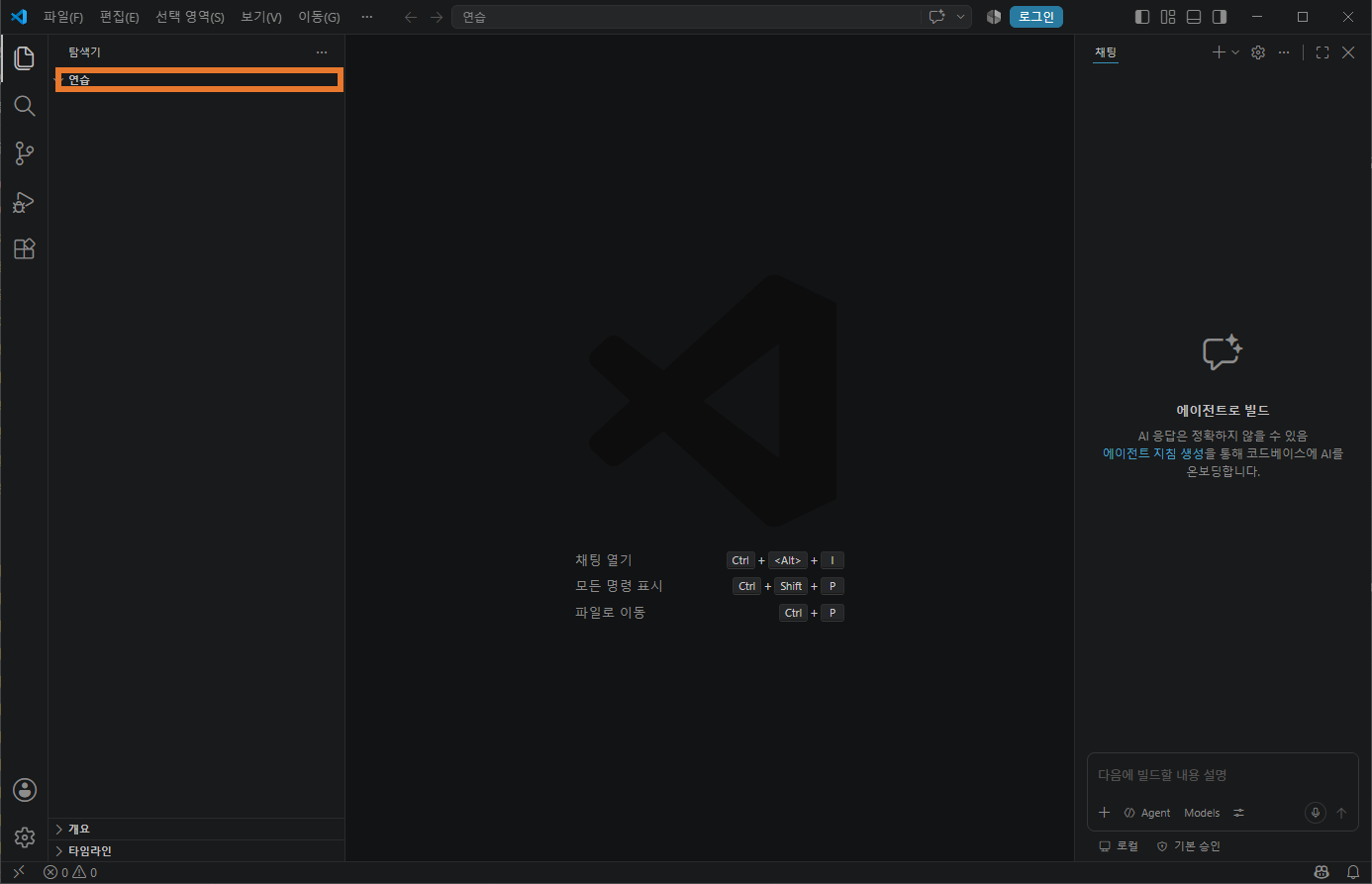Open the Run and Debug view

[x=25, y=202]
